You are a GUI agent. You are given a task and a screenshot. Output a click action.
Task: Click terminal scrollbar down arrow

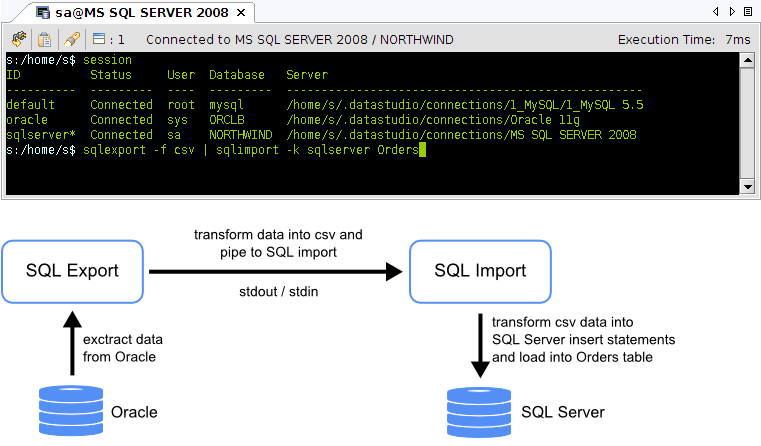tap(747, 187)
